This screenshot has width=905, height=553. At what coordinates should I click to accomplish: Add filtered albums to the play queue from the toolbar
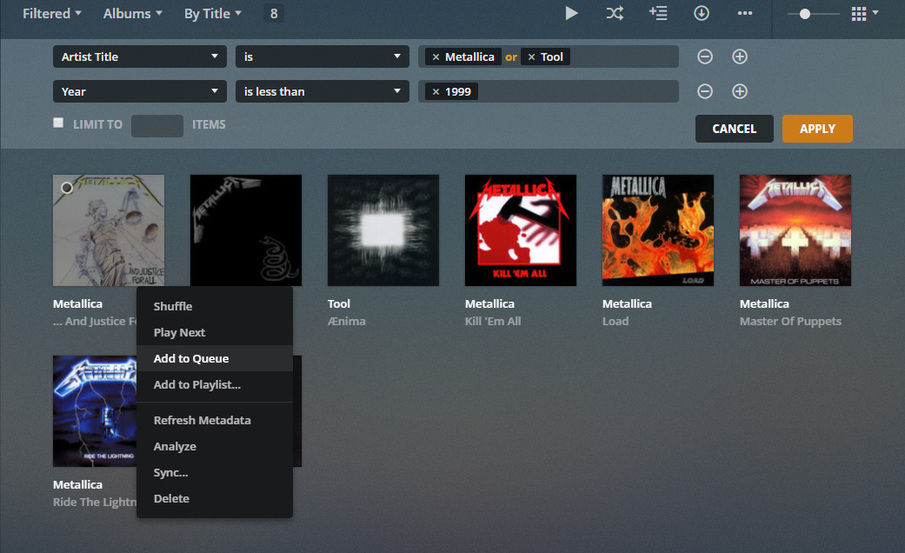tap(658, 13)
